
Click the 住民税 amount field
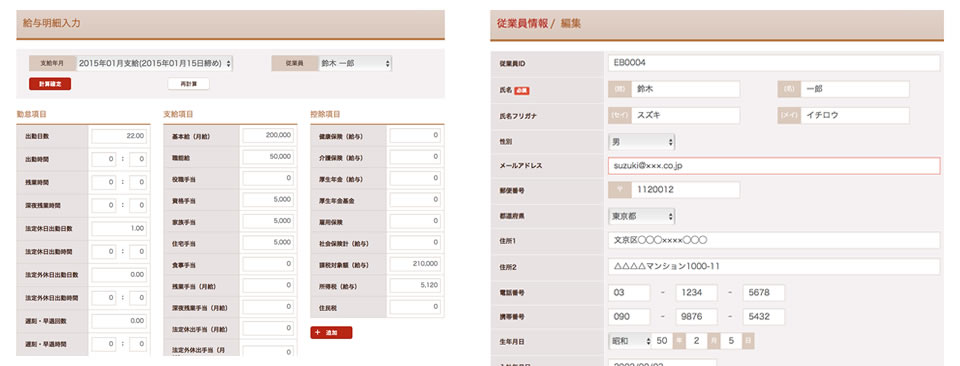(x=415, y=307)
